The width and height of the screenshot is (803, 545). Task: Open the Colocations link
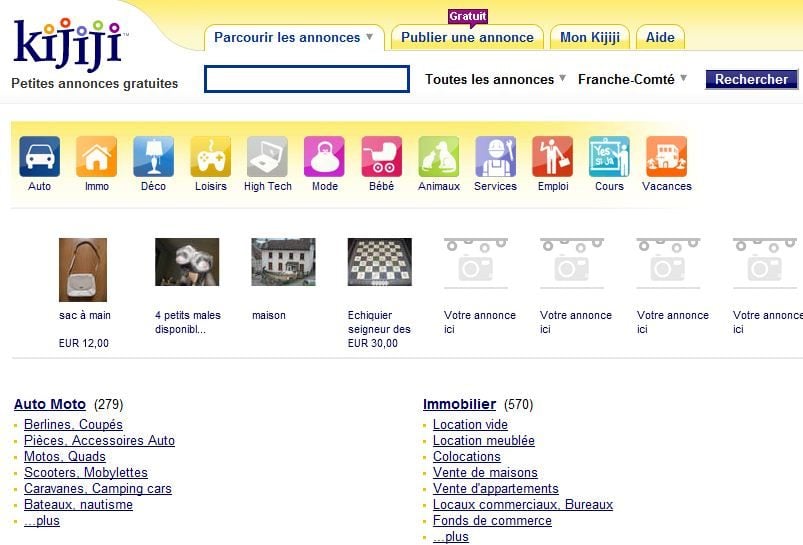point(467,456)
